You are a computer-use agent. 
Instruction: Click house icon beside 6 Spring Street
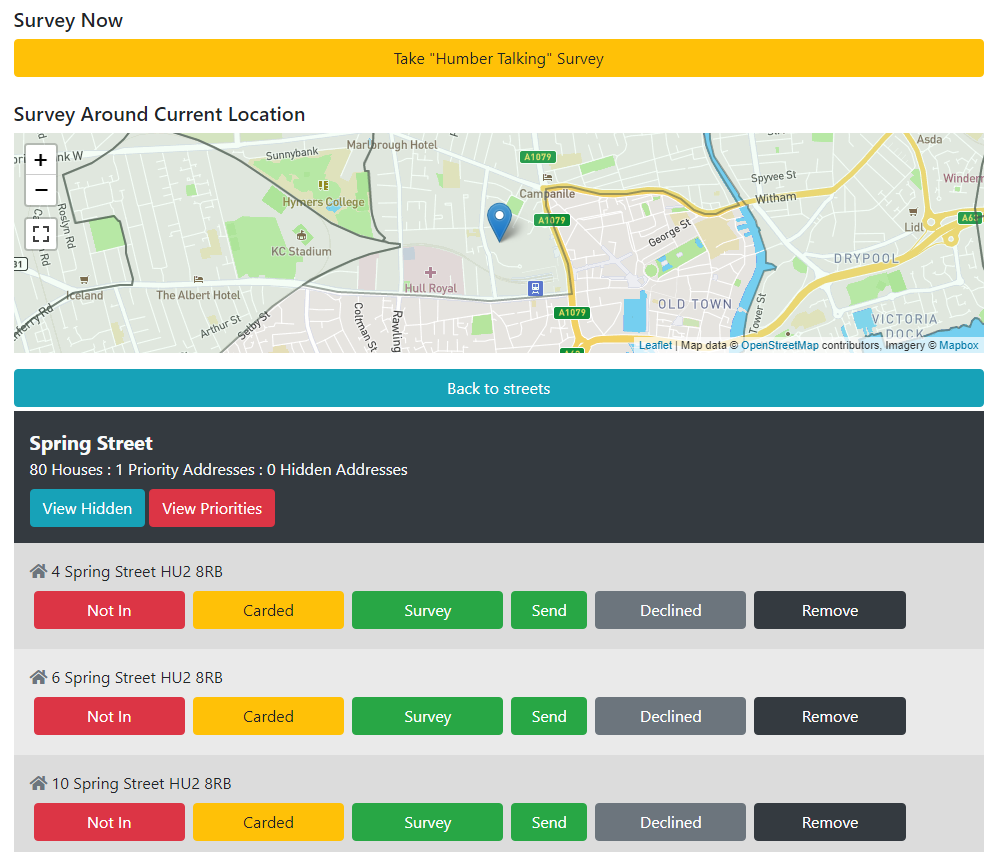click(39, 678)
